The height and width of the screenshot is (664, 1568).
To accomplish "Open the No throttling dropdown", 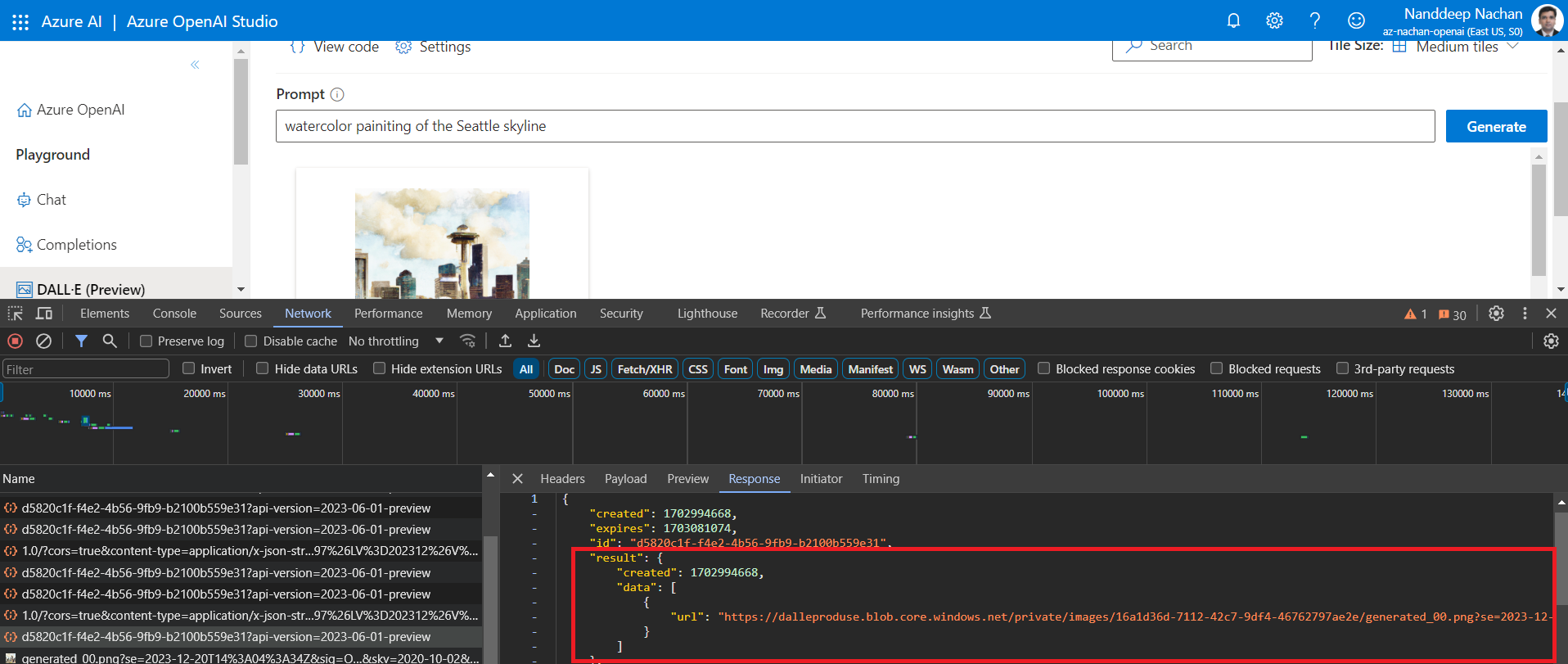I will coord(395,341).
